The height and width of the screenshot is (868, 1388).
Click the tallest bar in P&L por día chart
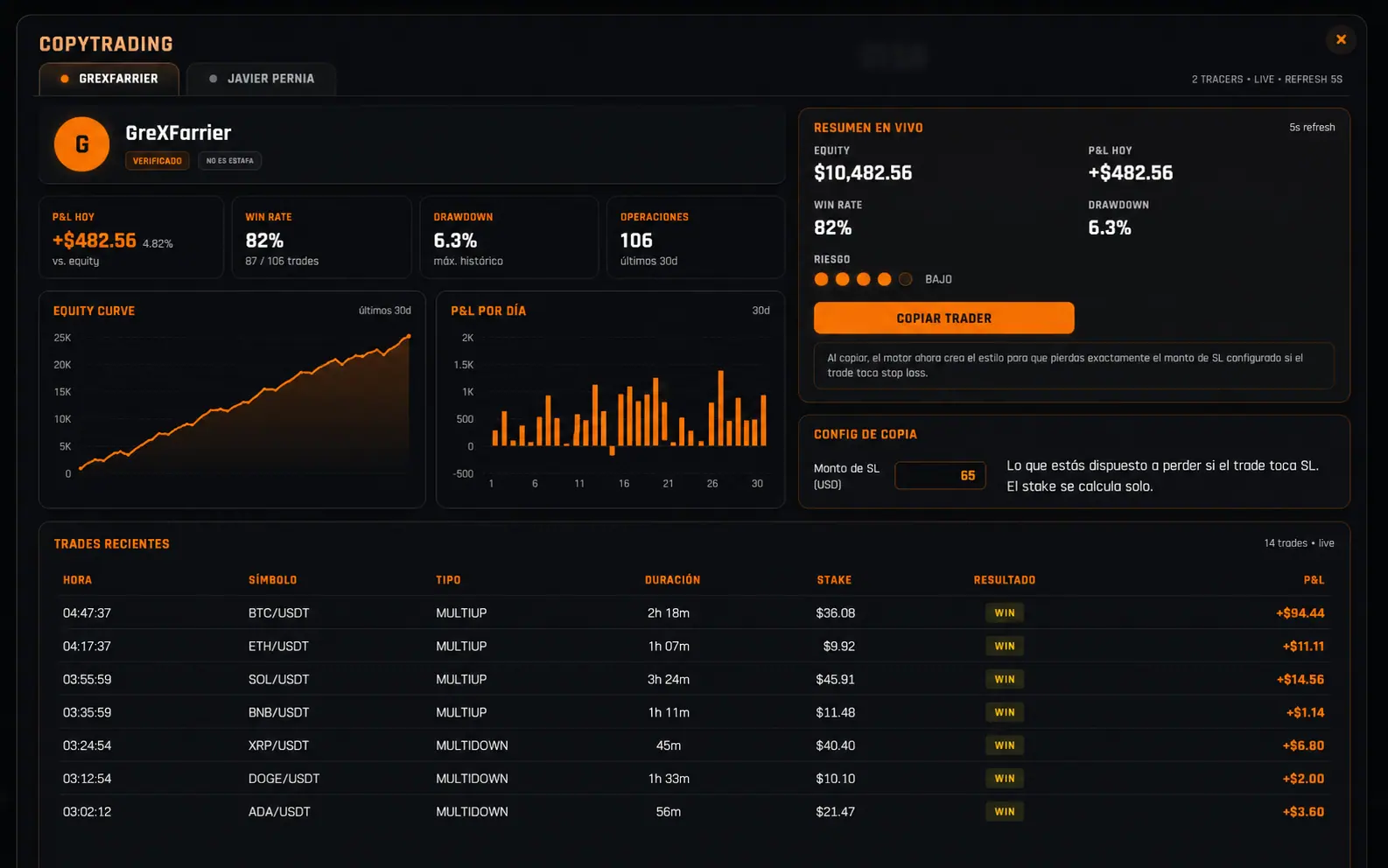[x=720, y=409]
